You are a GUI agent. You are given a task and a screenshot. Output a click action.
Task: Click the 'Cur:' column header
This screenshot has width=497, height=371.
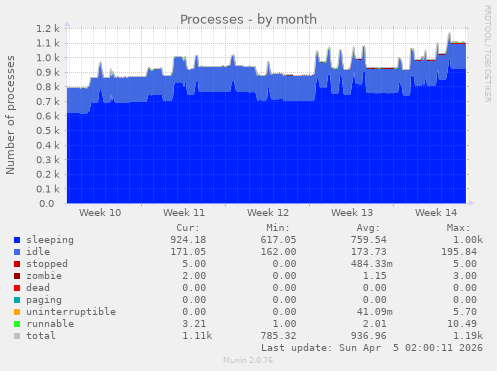[x=188, y=228]
